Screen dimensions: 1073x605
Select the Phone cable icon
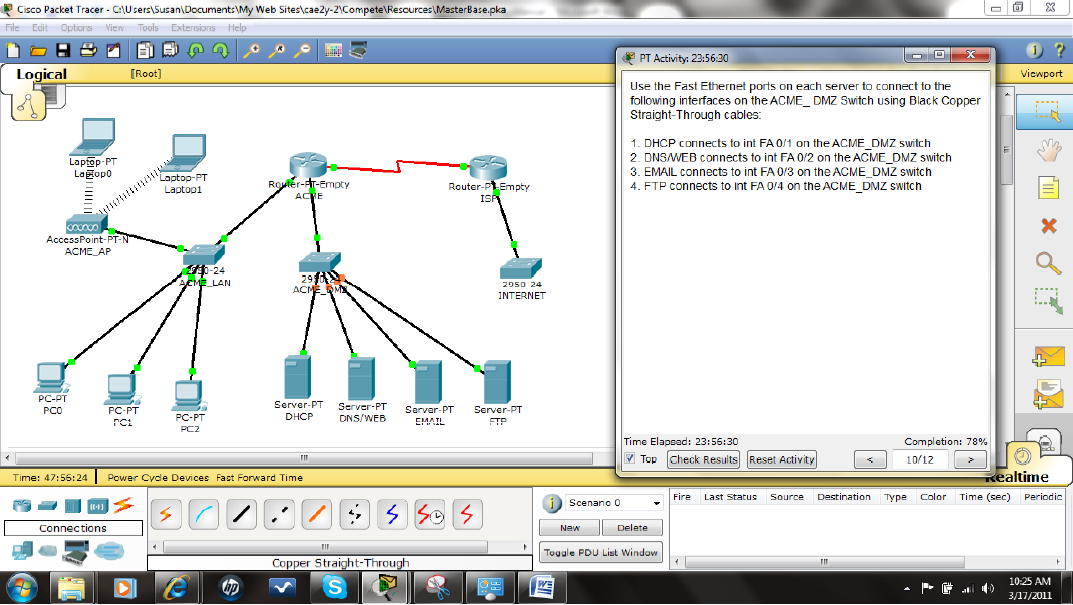point(354,515)
